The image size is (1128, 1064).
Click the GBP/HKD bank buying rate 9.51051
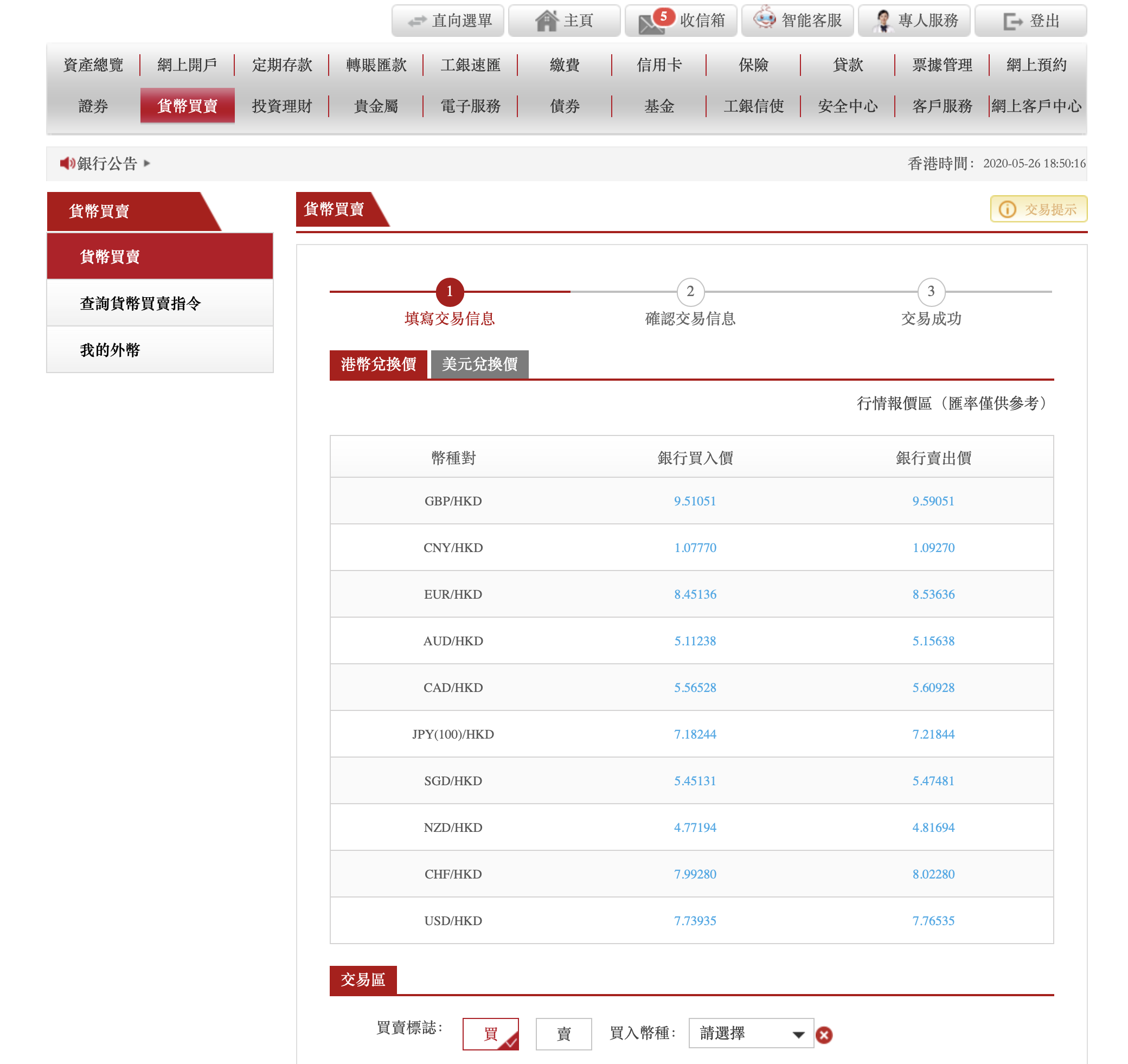695,501
